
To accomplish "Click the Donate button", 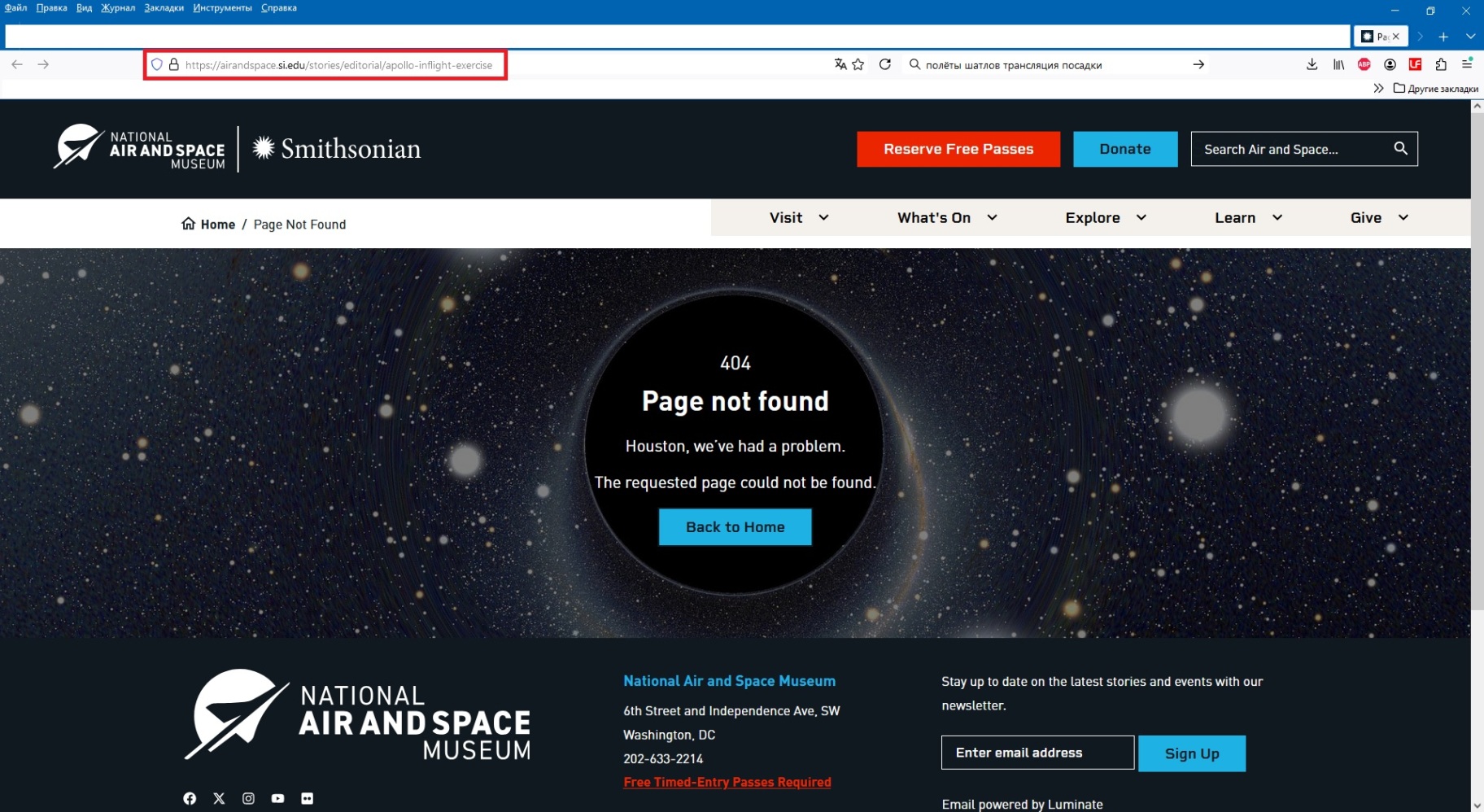I will click(x=1125, y=149).
